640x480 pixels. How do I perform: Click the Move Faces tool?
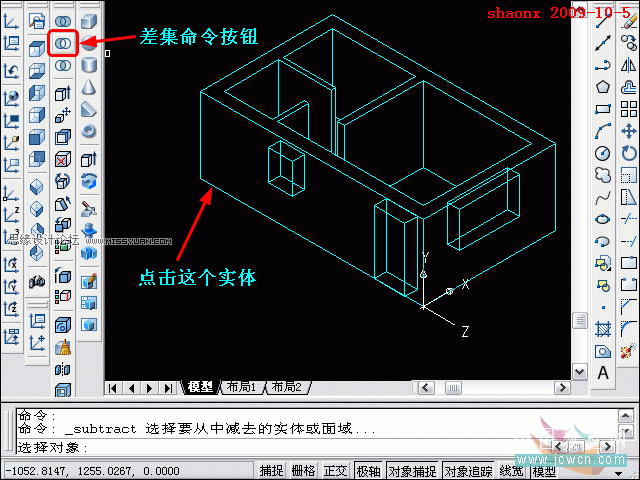click(63, 115)
